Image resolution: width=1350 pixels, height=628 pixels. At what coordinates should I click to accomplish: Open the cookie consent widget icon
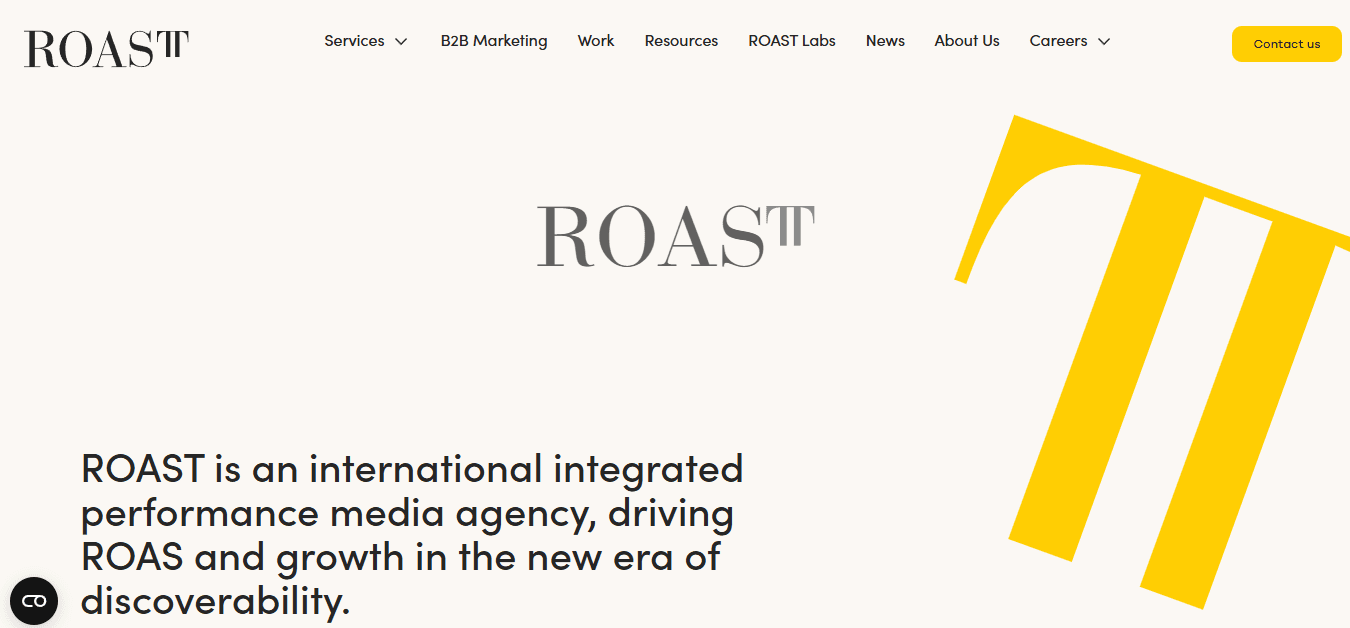(34, 601)
